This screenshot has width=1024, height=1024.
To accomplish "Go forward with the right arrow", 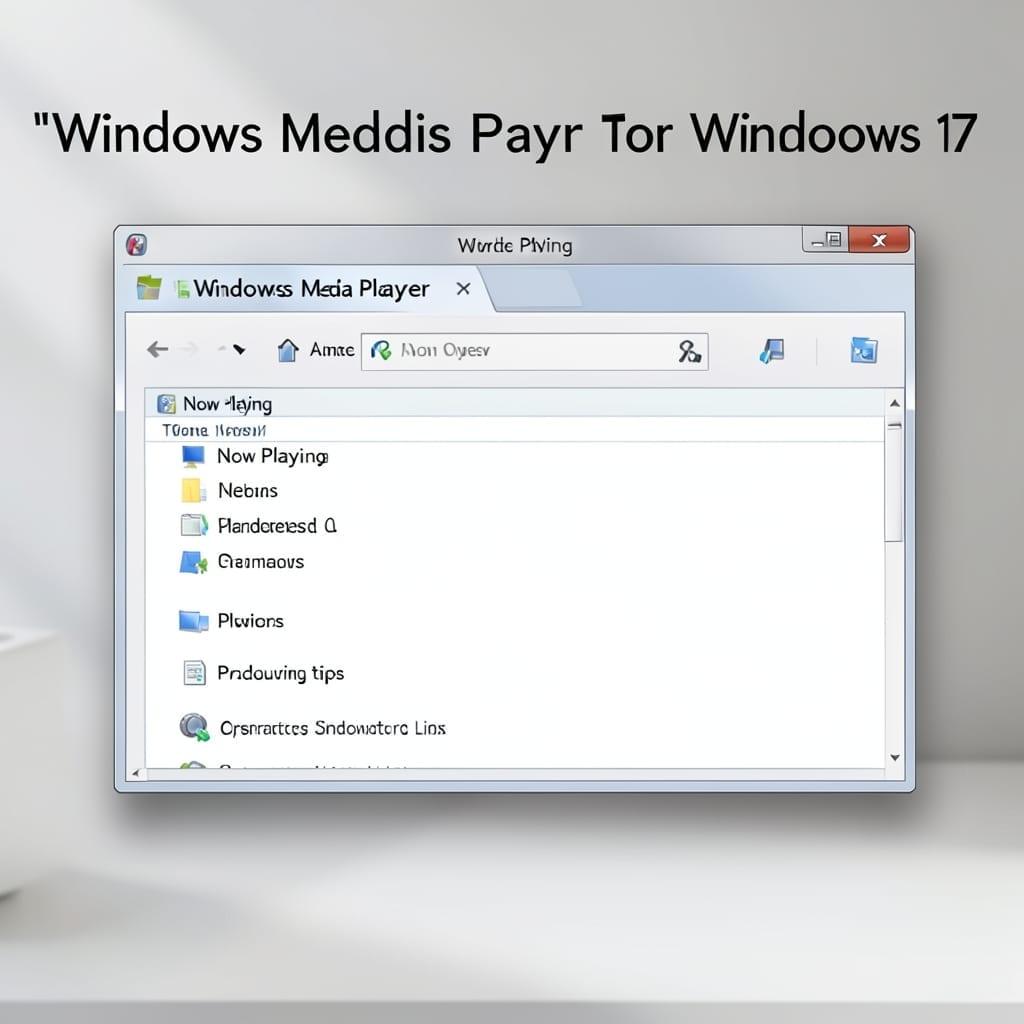I will [x=191, y=350].
